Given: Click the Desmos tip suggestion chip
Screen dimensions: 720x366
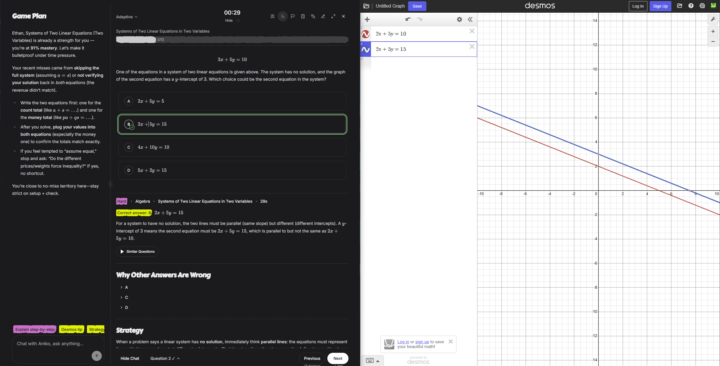Looking at the screenshot, I should pyautogui.click(x=72, y=329).
